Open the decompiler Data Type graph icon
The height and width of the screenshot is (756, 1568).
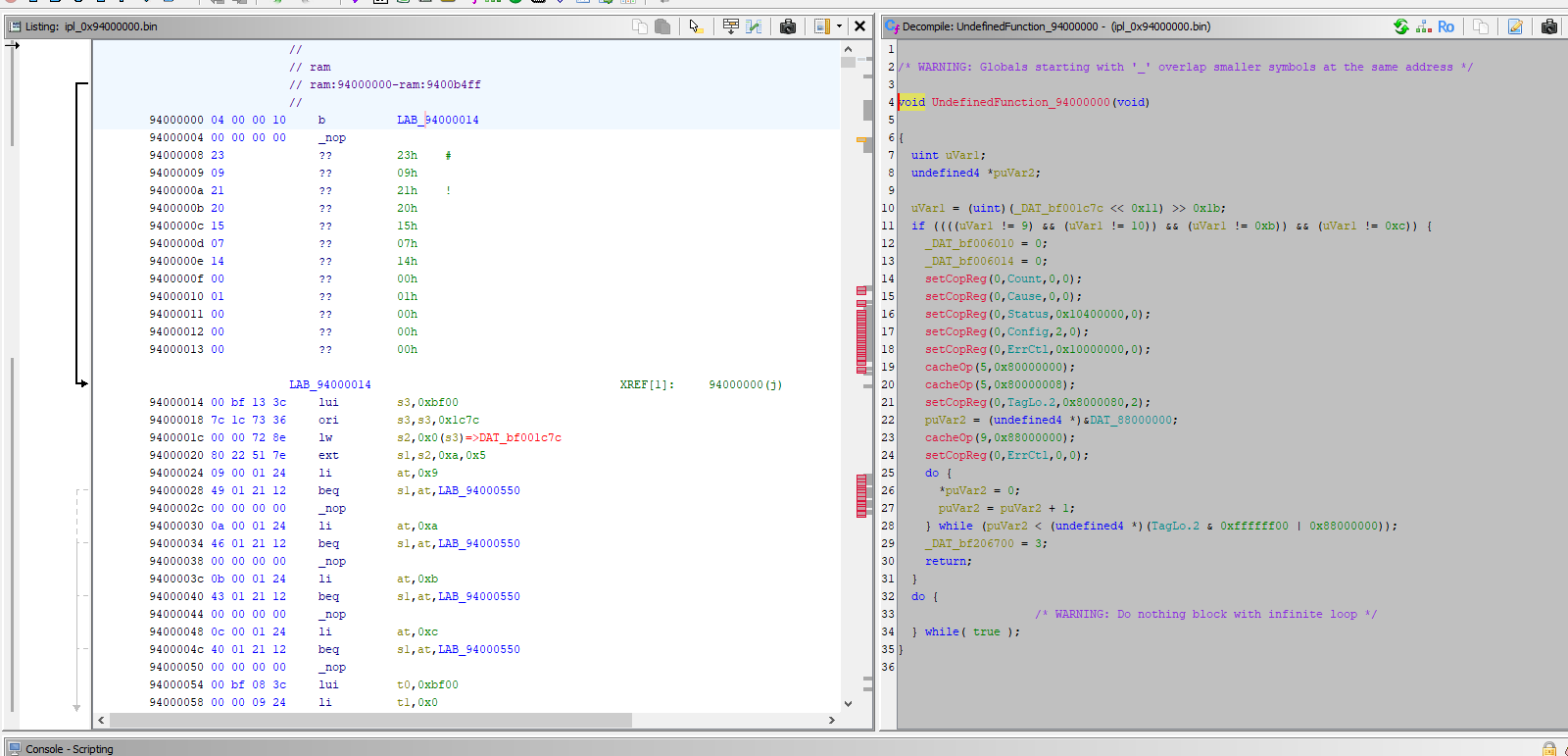[x=1424, y=26]
